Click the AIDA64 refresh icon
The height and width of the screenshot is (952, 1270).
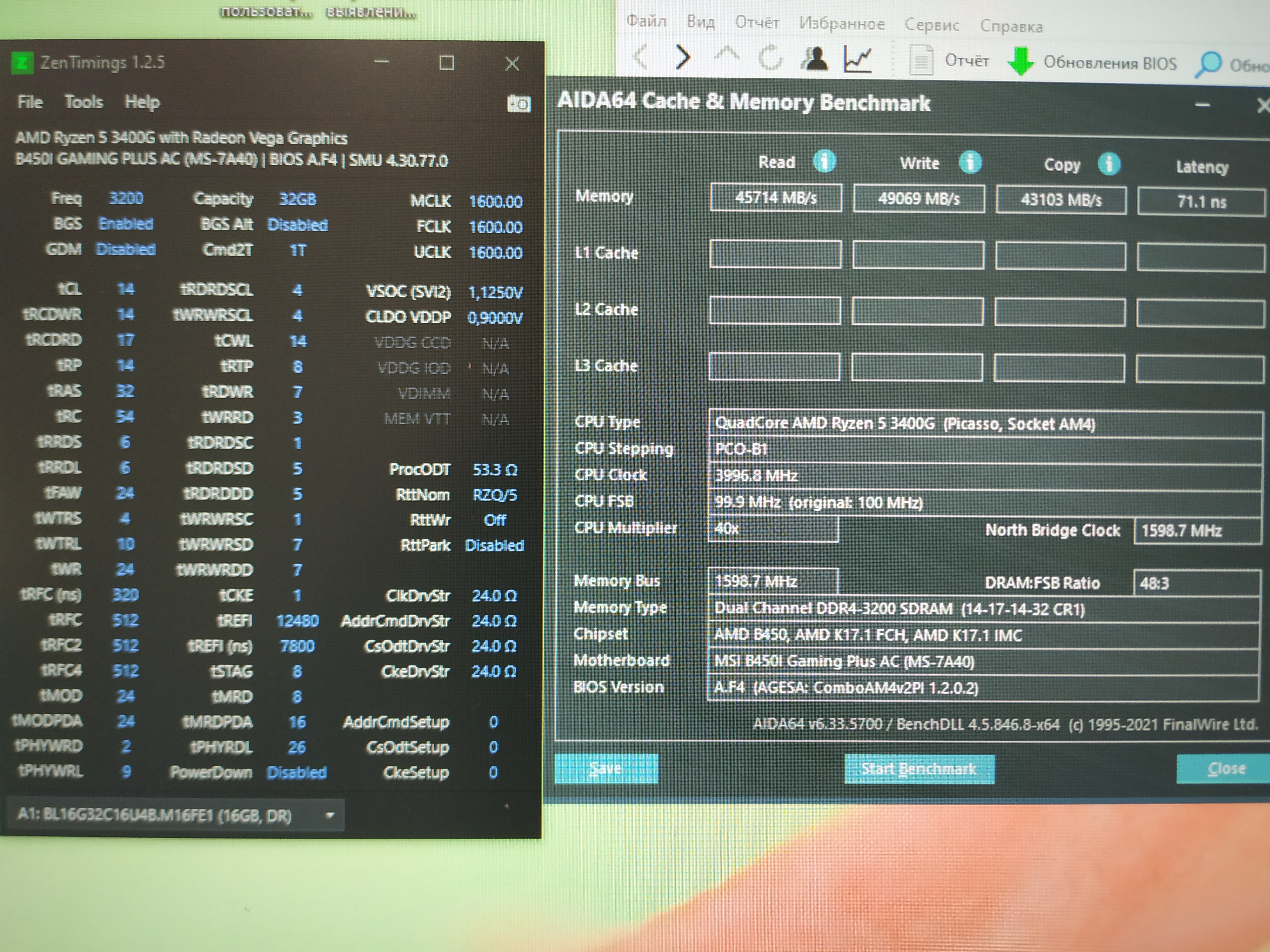pos(771,58)
